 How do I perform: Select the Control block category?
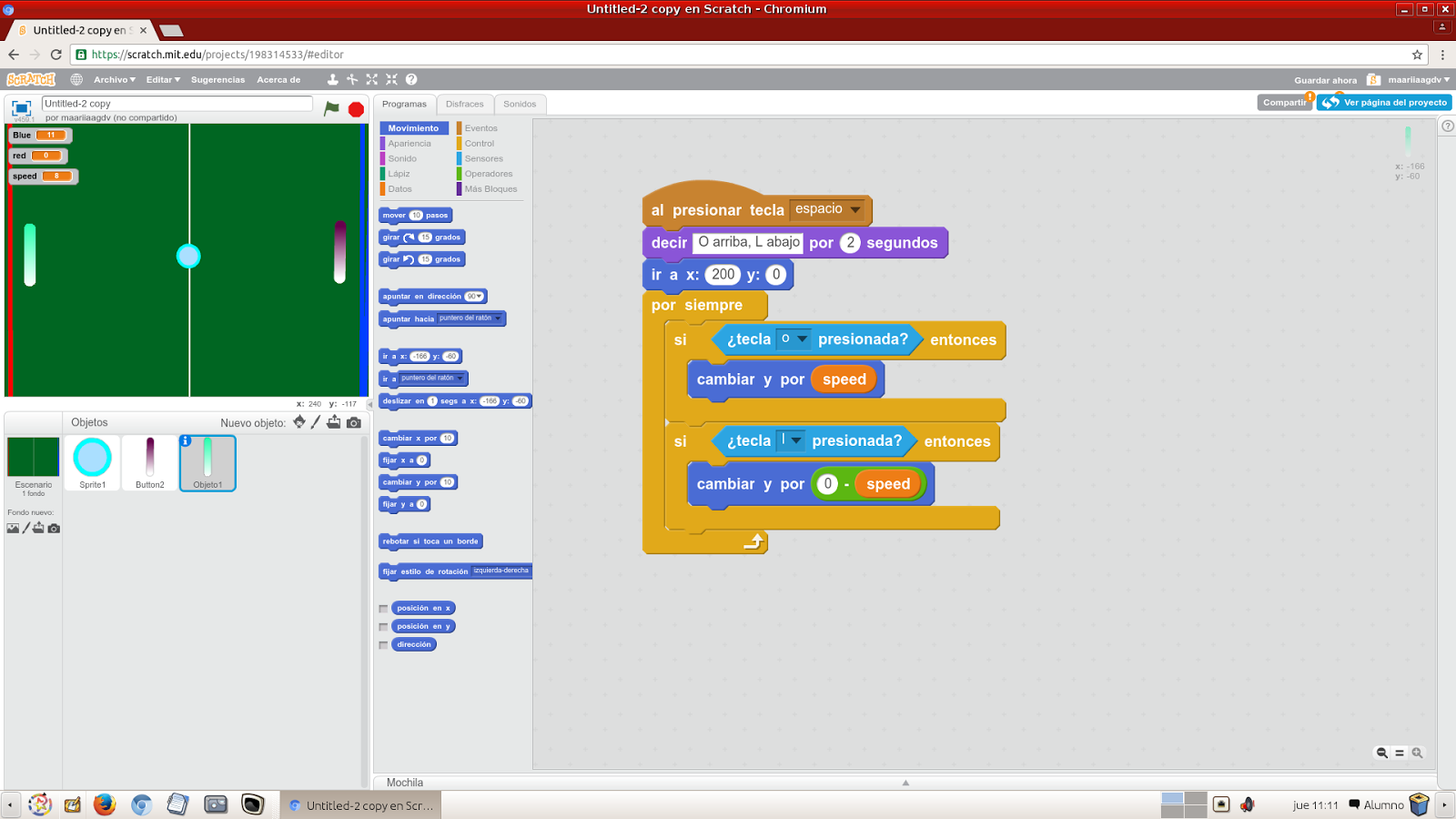480,143
